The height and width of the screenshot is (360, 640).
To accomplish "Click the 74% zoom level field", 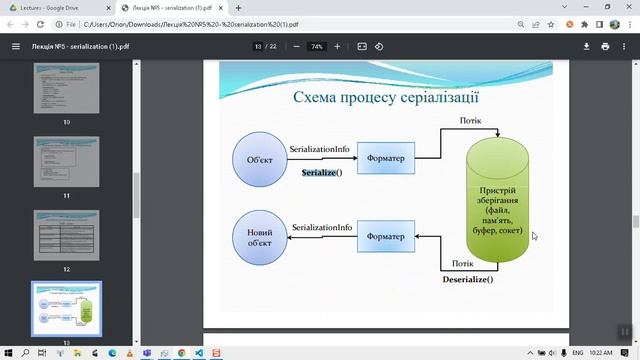I will click(x=317, y=47).
